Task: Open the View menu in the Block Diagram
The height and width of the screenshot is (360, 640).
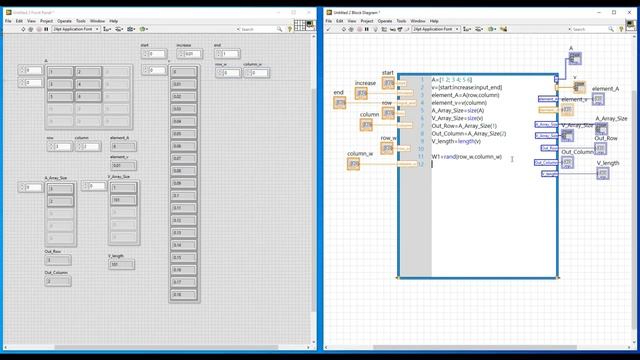Action: [x=351, y=21]
